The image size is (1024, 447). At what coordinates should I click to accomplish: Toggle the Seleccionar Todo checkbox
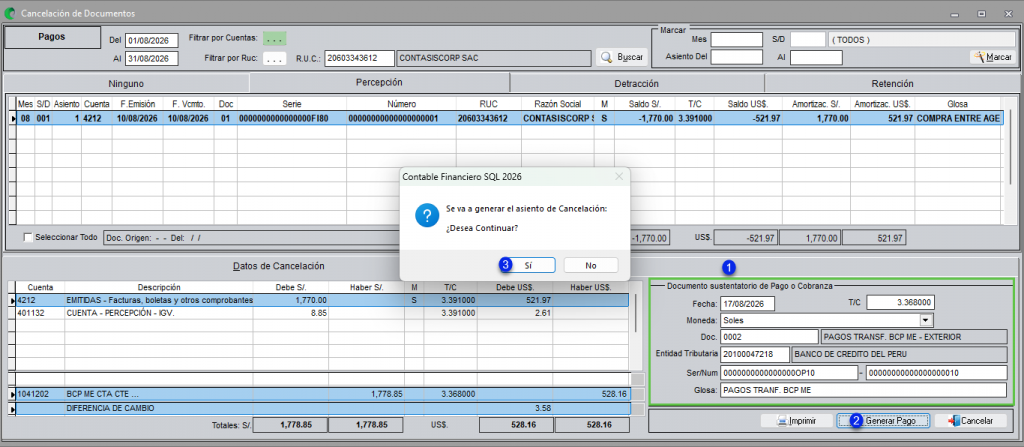28,238
